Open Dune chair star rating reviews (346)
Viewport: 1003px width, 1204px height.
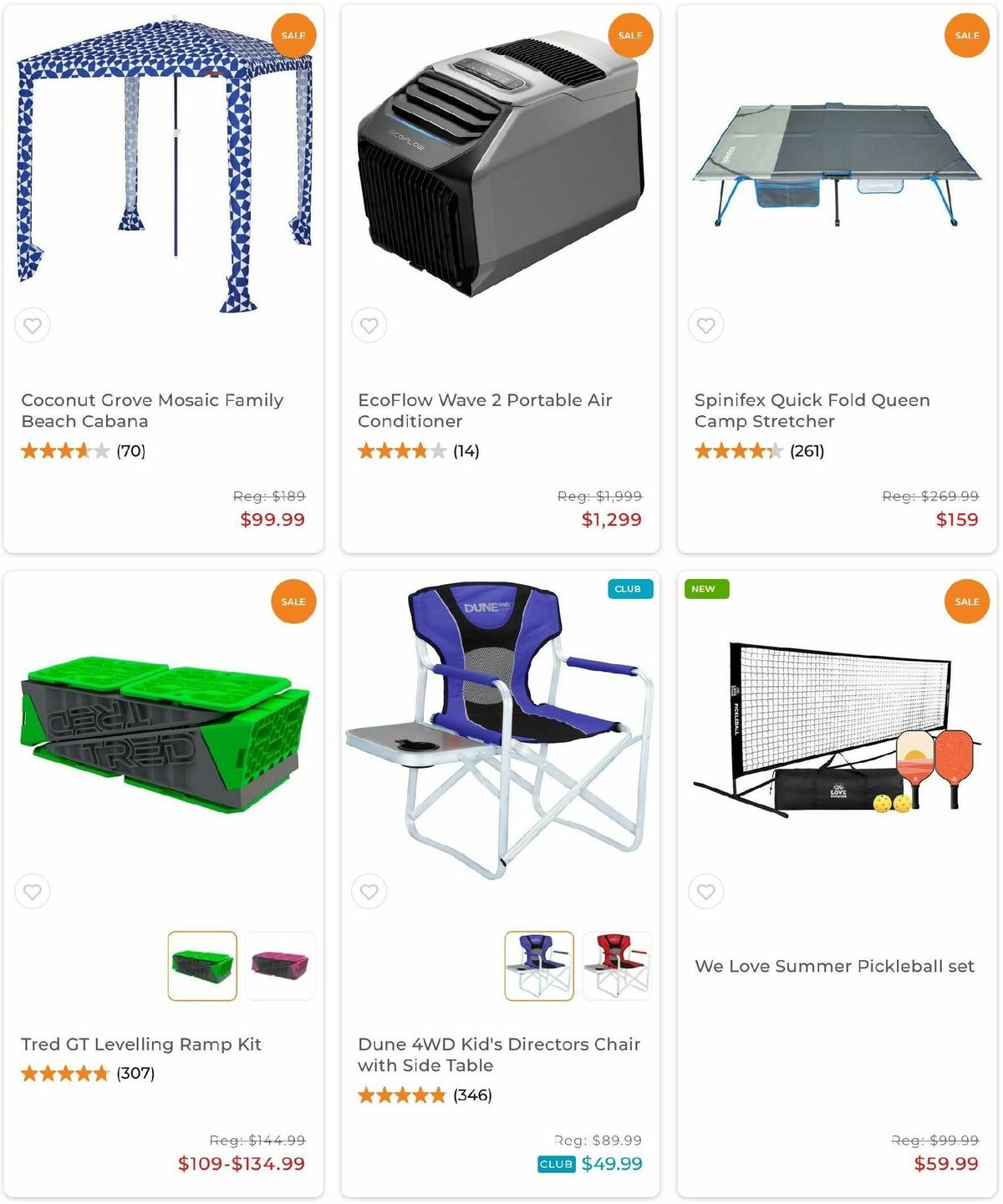coord(425,1095)
